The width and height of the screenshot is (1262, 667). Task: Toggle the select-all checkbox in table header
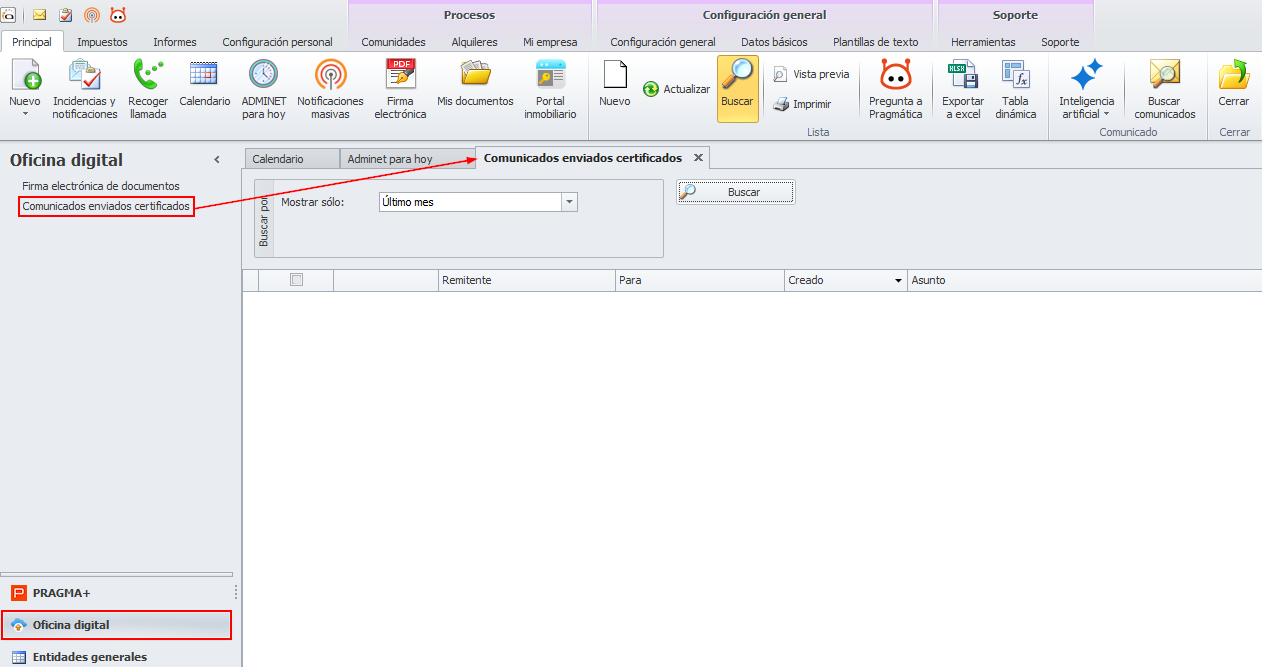[x=296, y=280]
